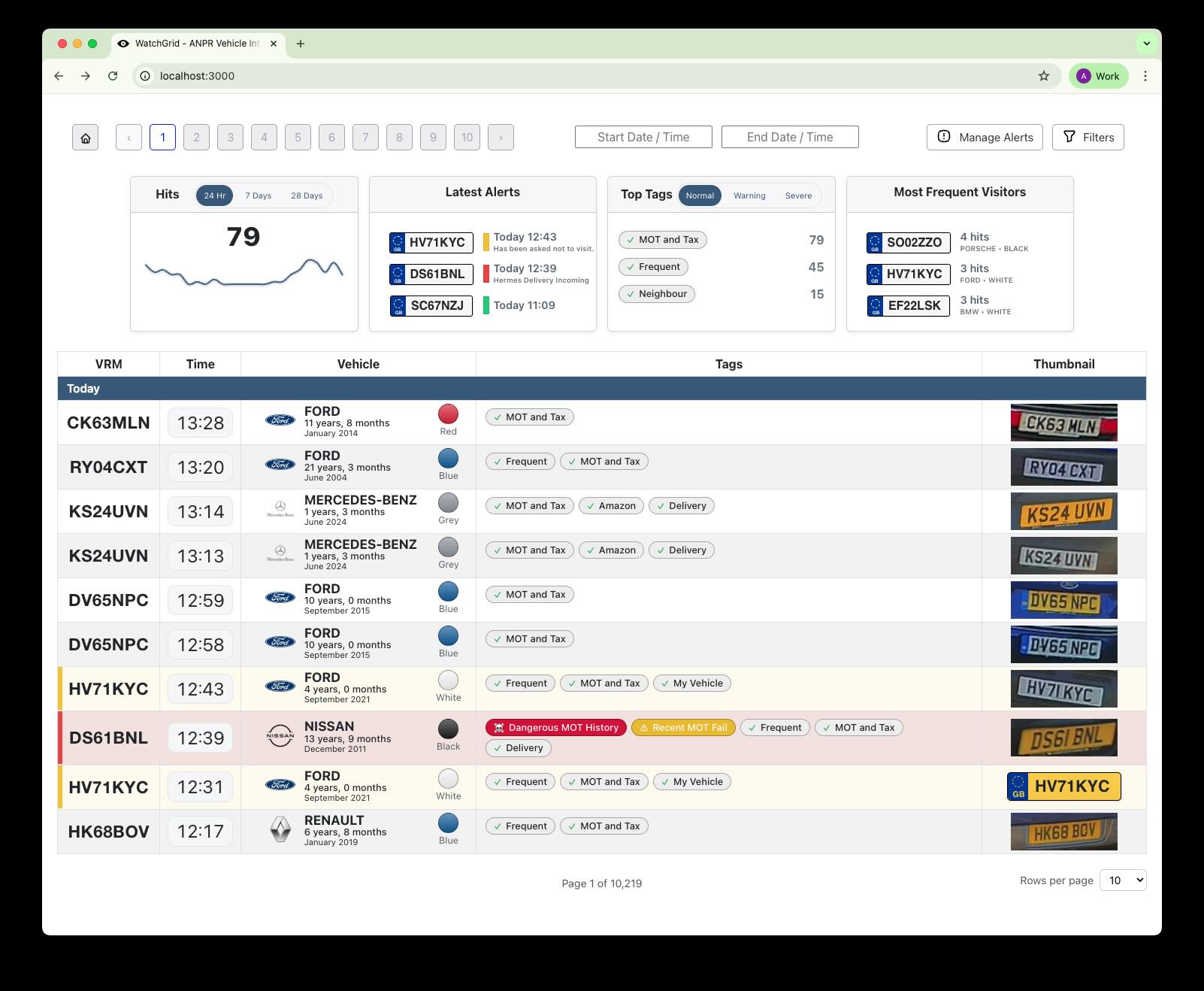
Task: Go to next page using chevron arrow
Action: [501, 138]
